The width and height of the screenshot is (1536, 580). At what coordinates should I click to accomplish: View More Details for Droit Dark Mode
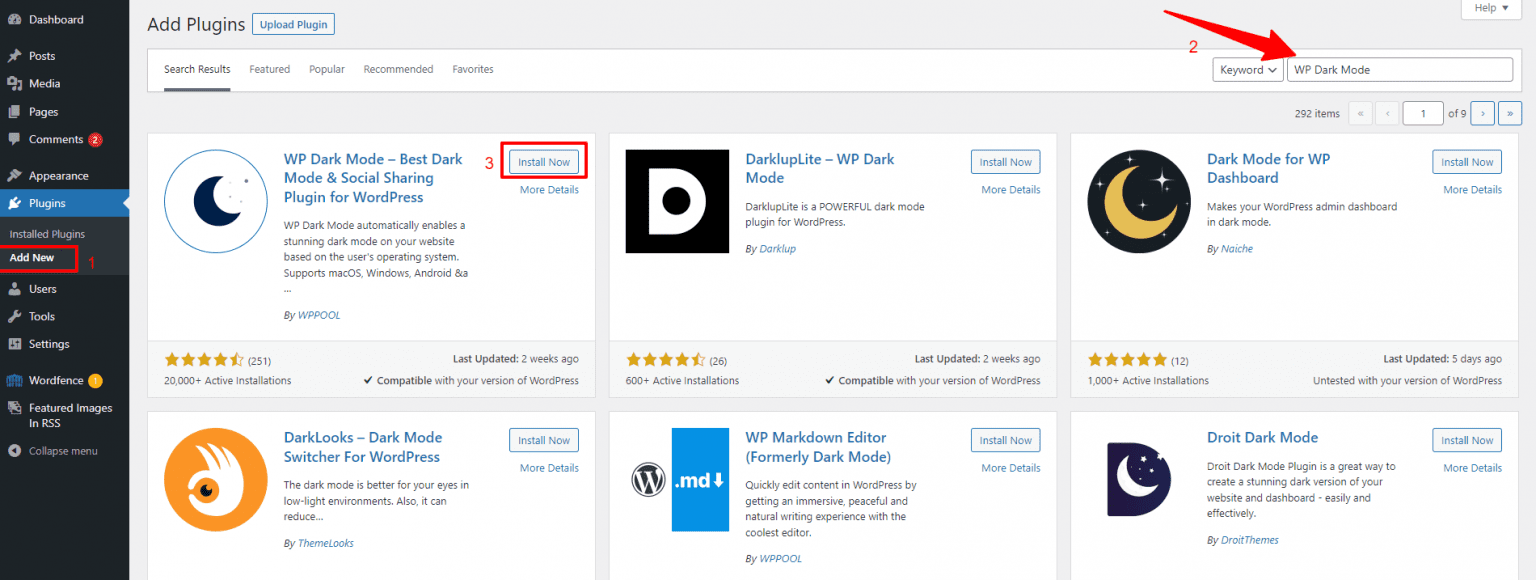[x=1473, y=468]
